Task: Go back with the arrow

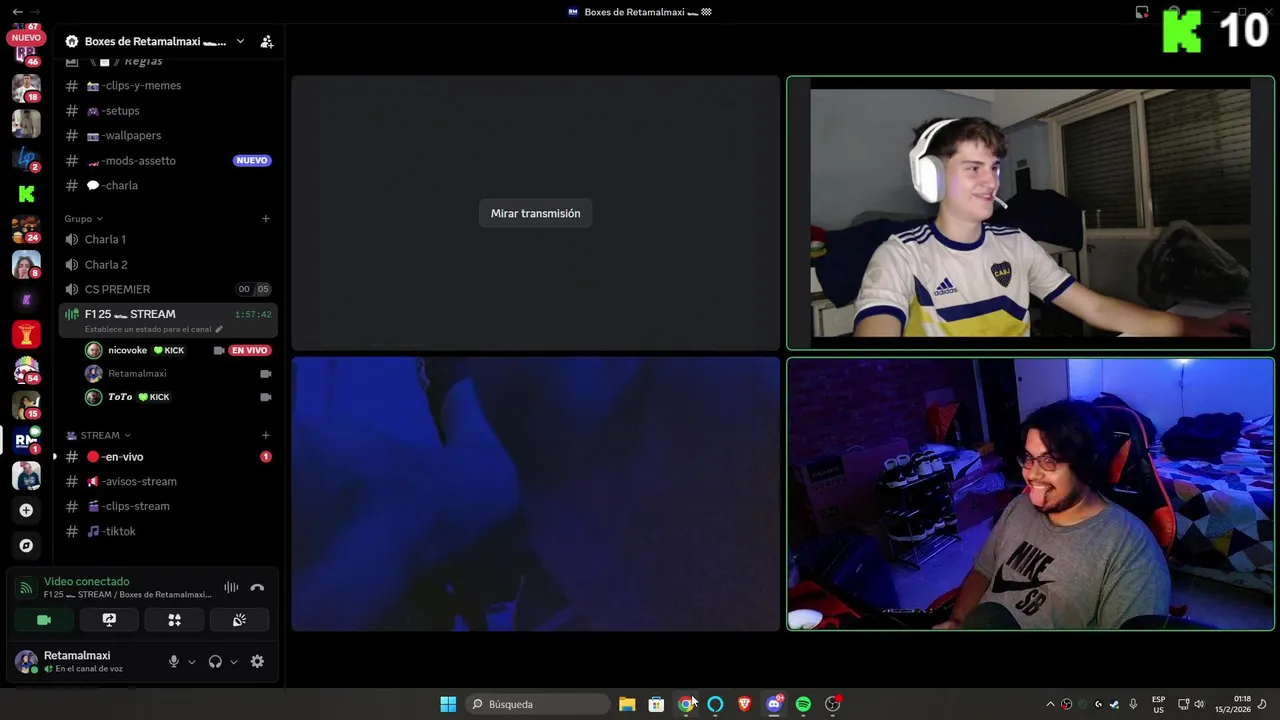Action: click(17, 12)
